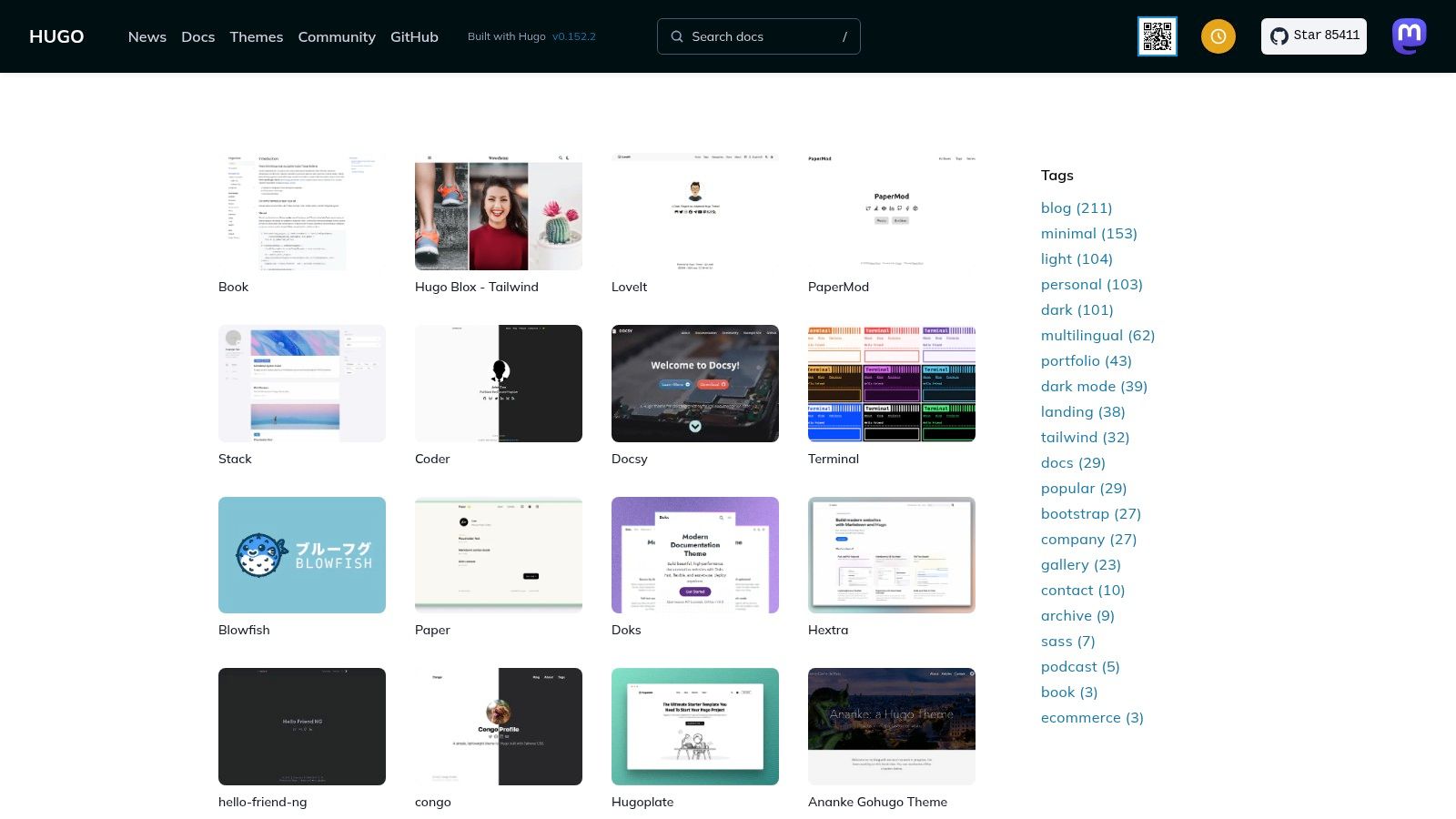
Task: Select the dark mode tag filter
Action: [x=1094, y=386]
